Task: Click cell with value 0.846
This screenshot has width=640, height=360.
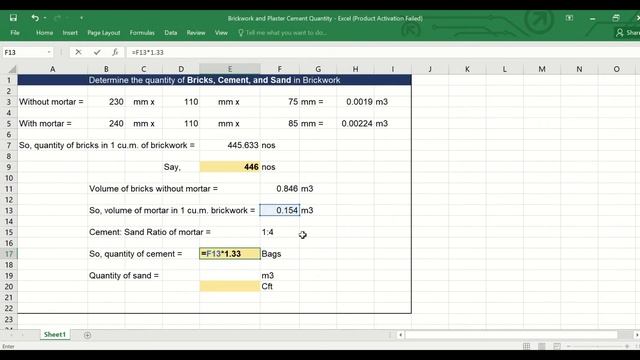Action: coord(280,189)
